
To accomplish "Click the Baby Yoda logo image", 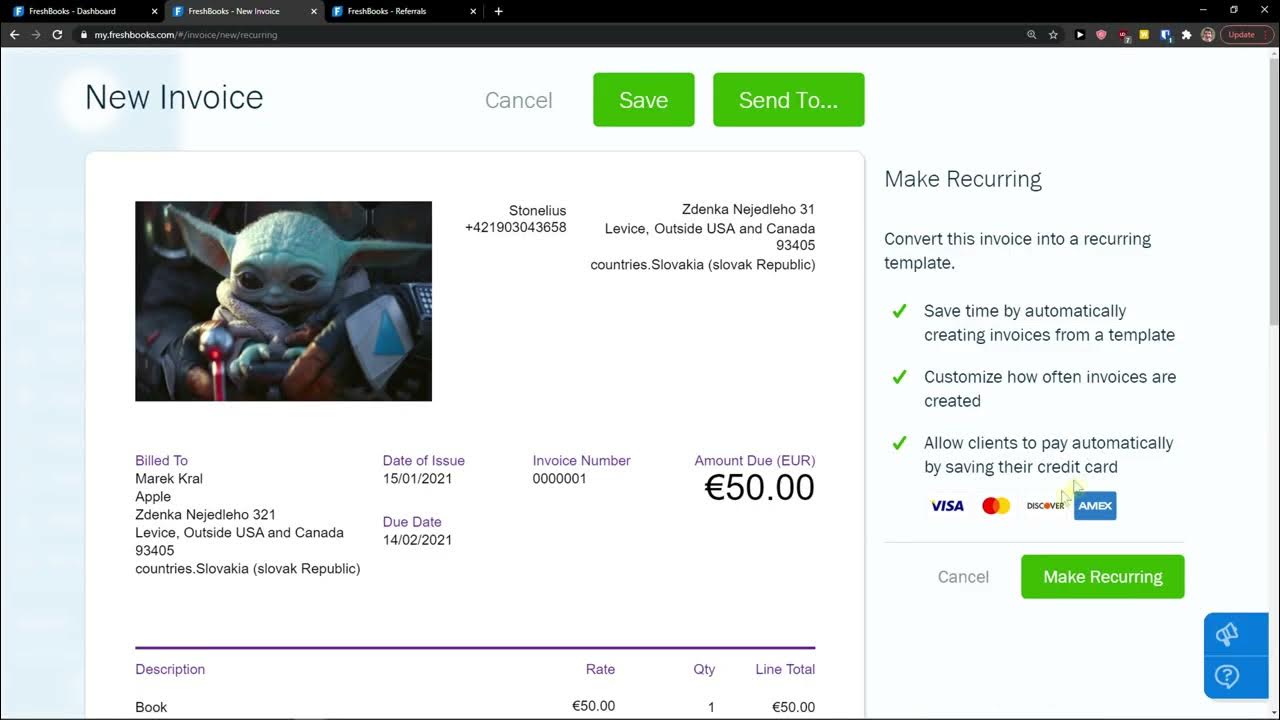I will [283, 301].
